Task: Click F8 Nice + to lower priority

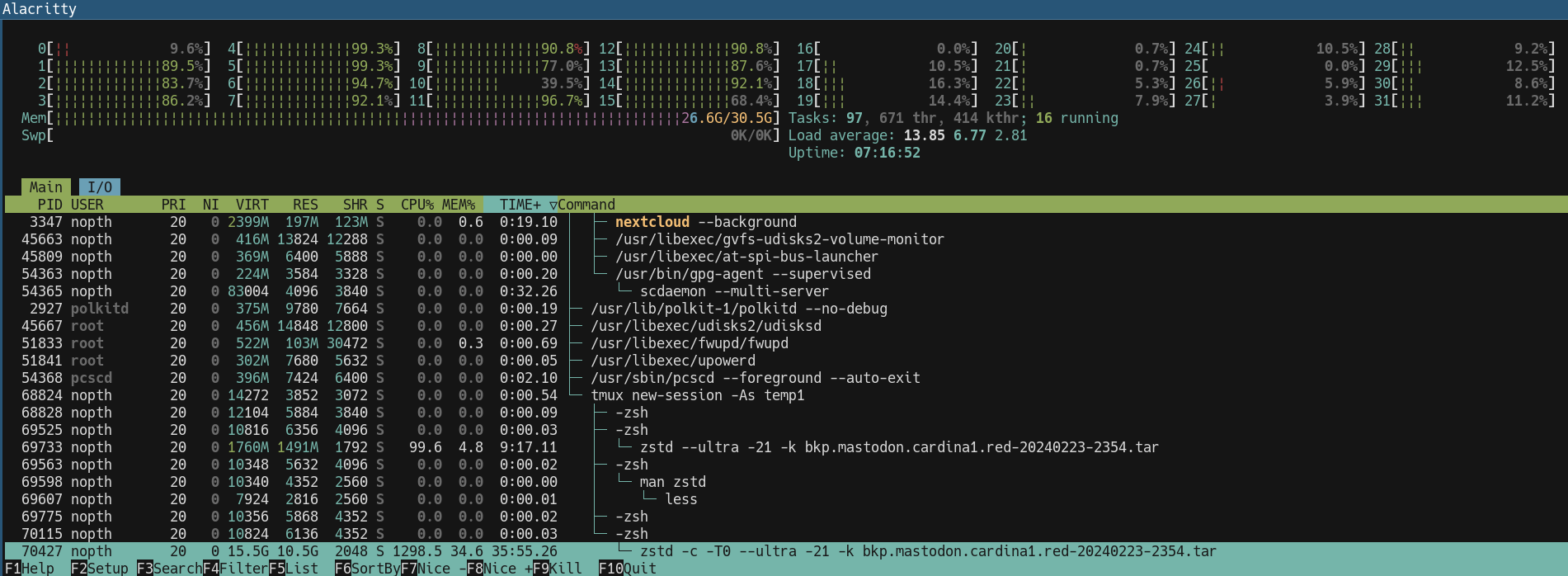Action: (500, 568)
